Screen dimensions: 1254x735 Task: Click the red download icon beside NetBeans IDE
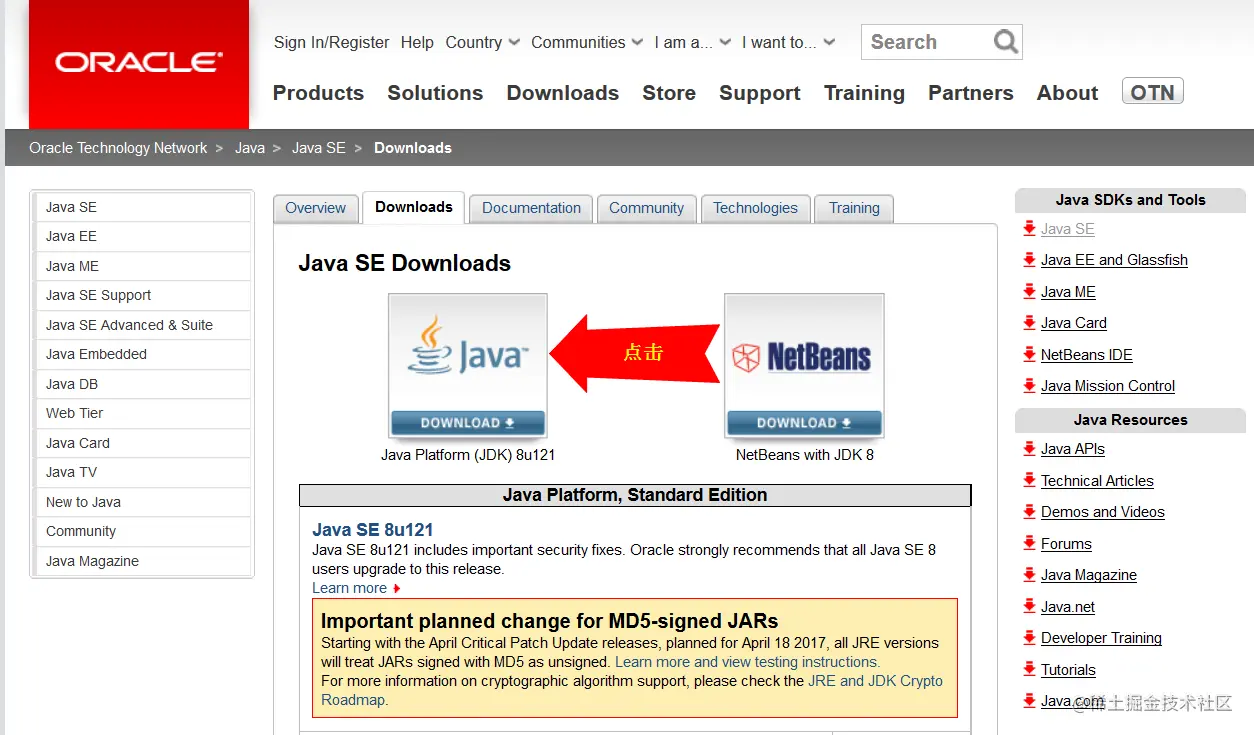1029,354
